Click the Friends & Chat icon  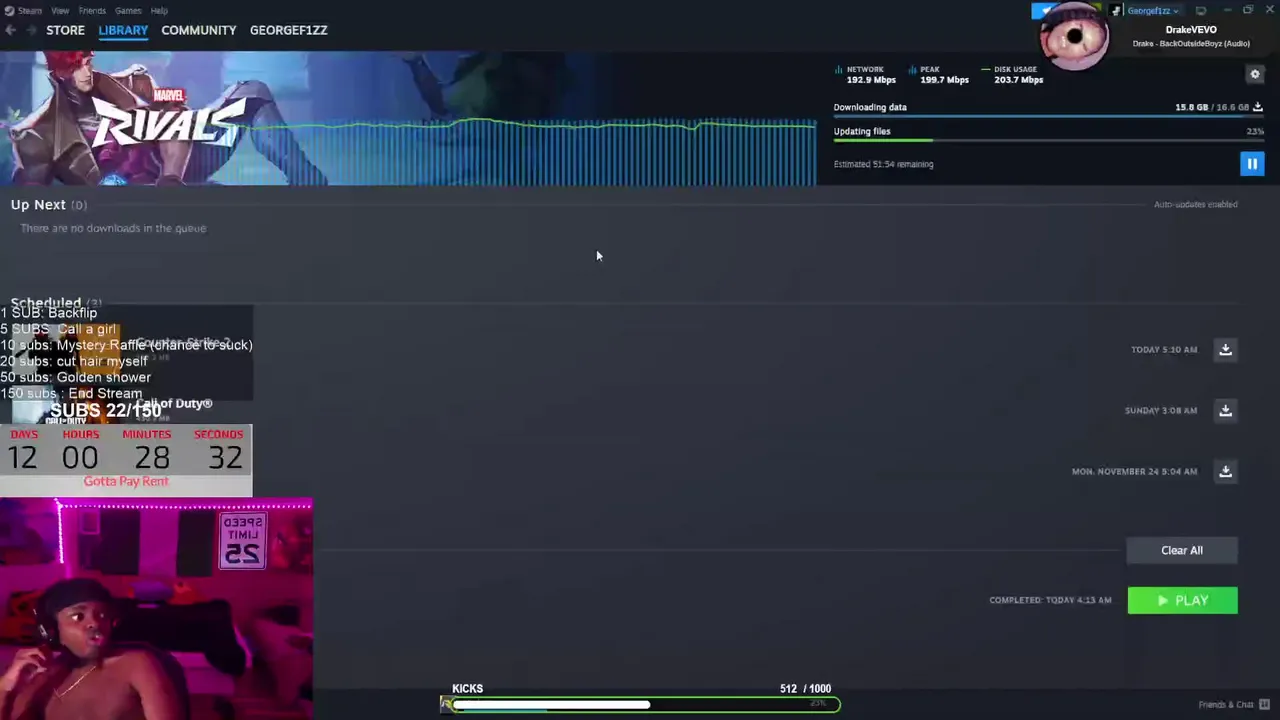(x=1264, y=704)
